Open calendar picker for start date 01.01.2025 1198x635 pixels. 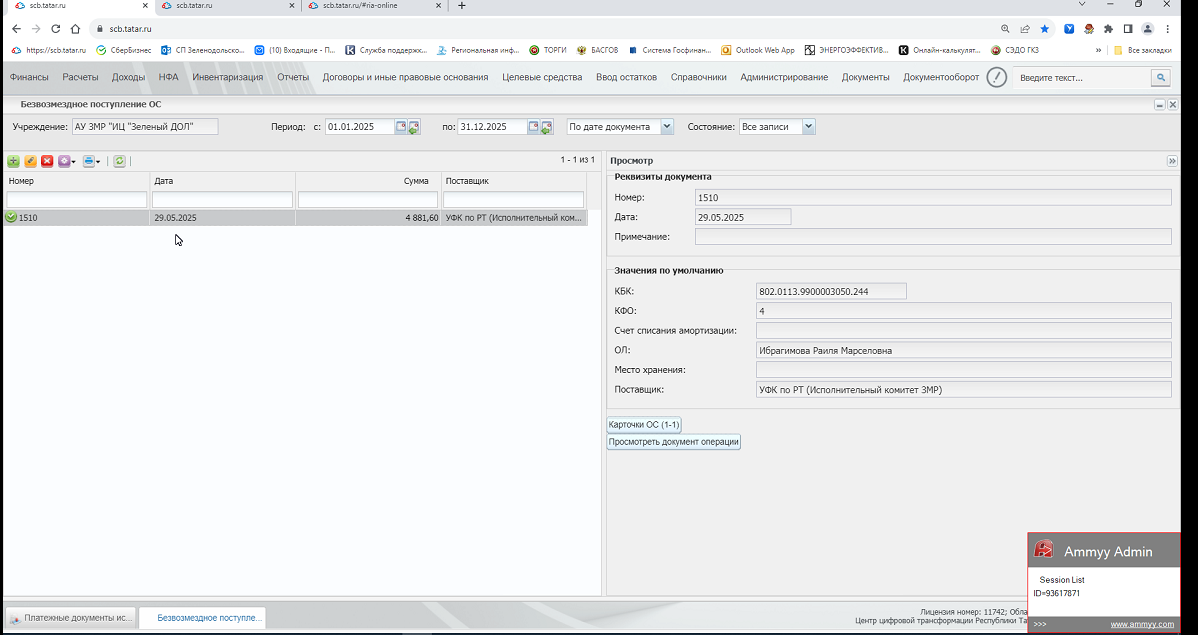pos(401,127)
